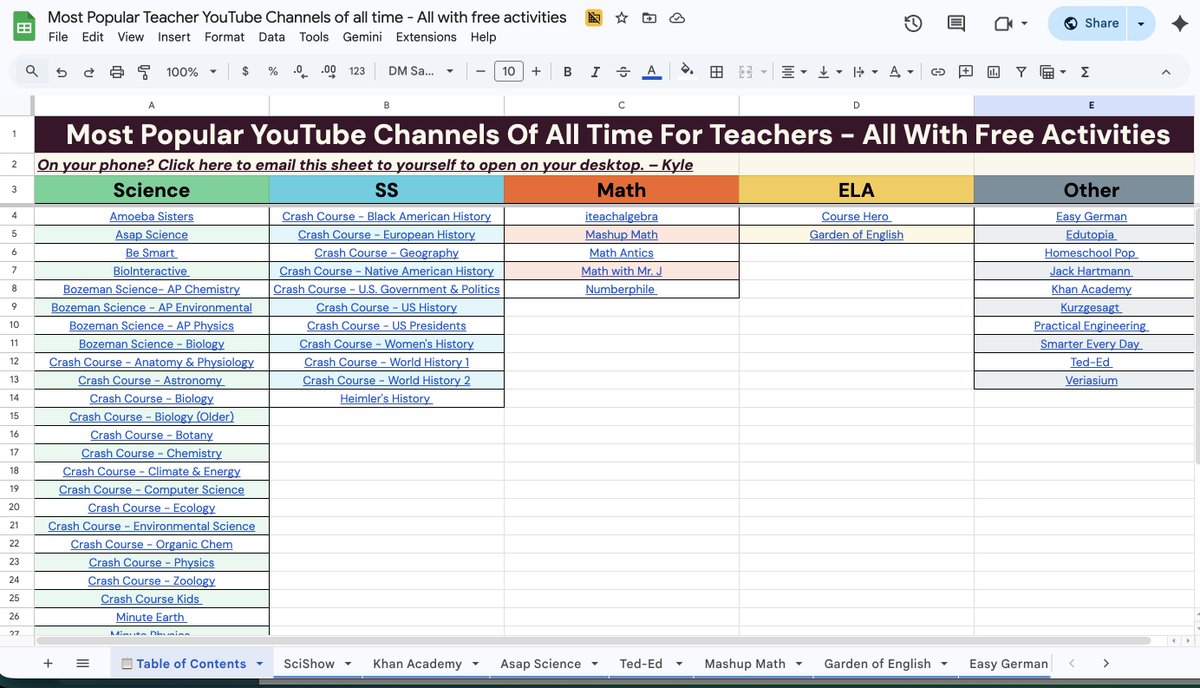Open text rotation dropdown
This screenshot has height=688, width=1200.
pos(901,72)
